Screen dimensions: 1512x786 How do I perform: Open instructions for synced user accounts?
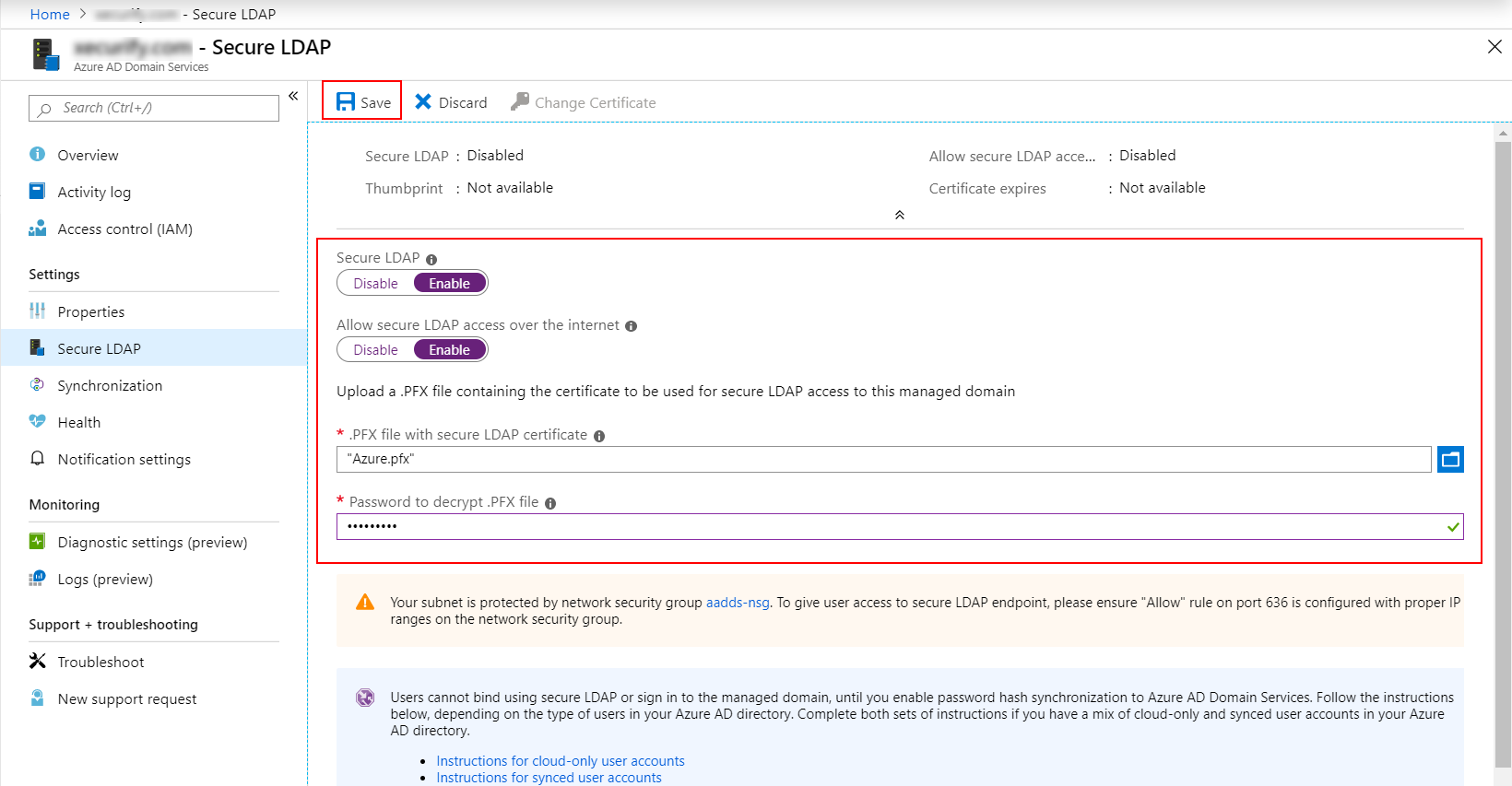(549, 778)
